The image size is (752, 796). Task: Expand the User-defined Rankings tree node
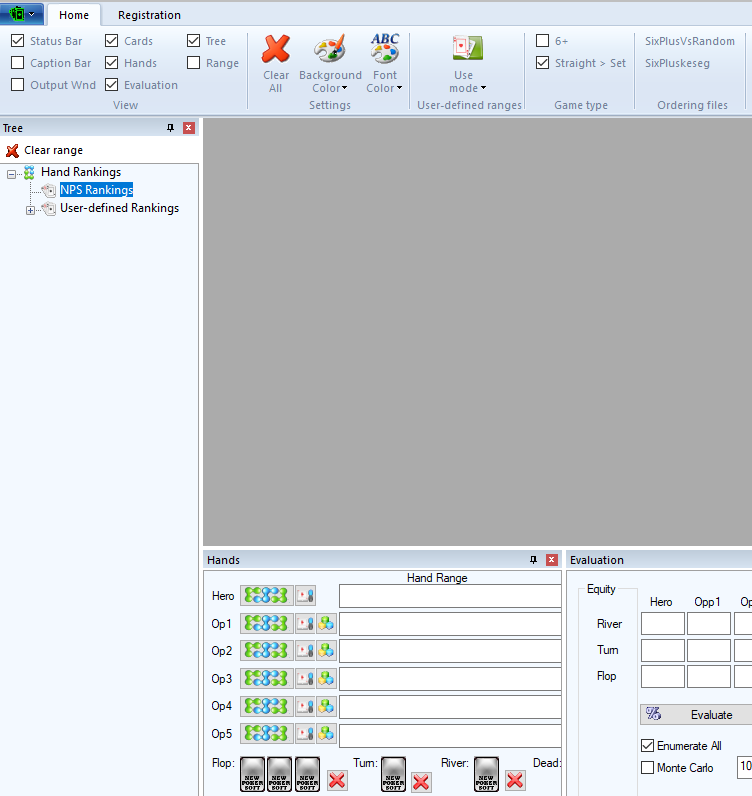[30, 209]
